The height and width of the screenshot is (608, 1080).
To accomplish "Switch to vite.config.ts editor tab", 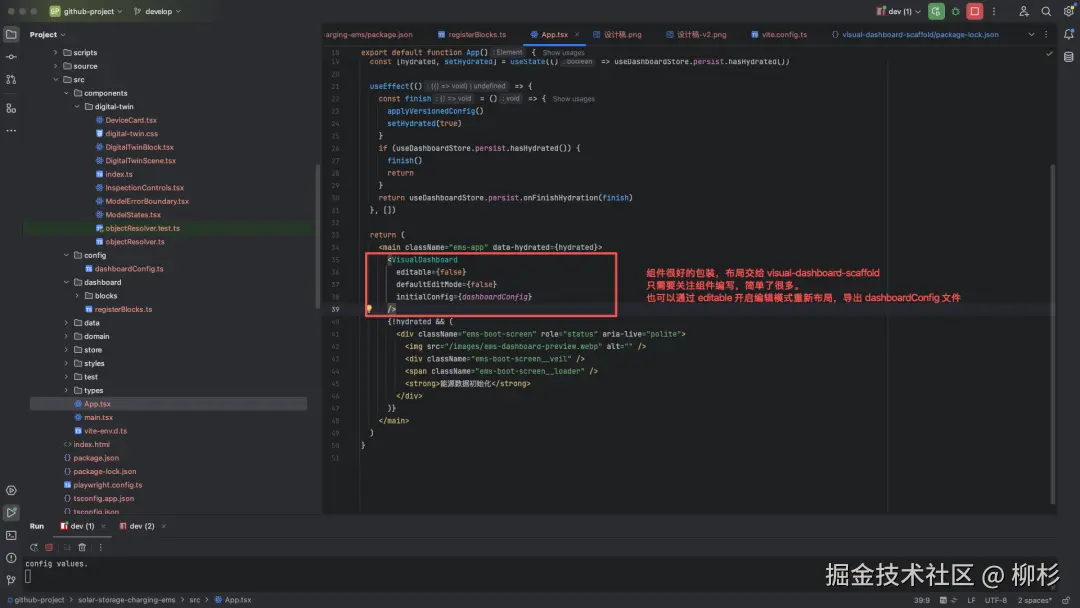I will coord(779,34).
